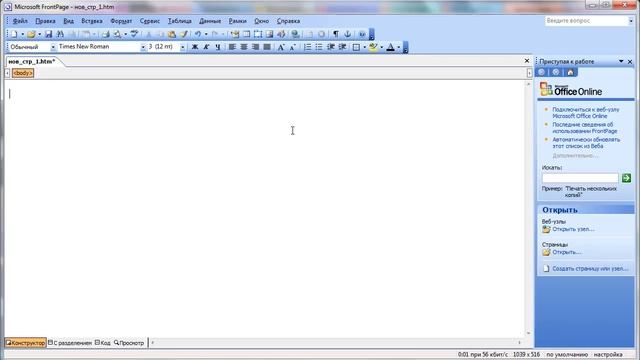Undo the last action
This screenshot has height=360, width=640.
pos(198,34)
